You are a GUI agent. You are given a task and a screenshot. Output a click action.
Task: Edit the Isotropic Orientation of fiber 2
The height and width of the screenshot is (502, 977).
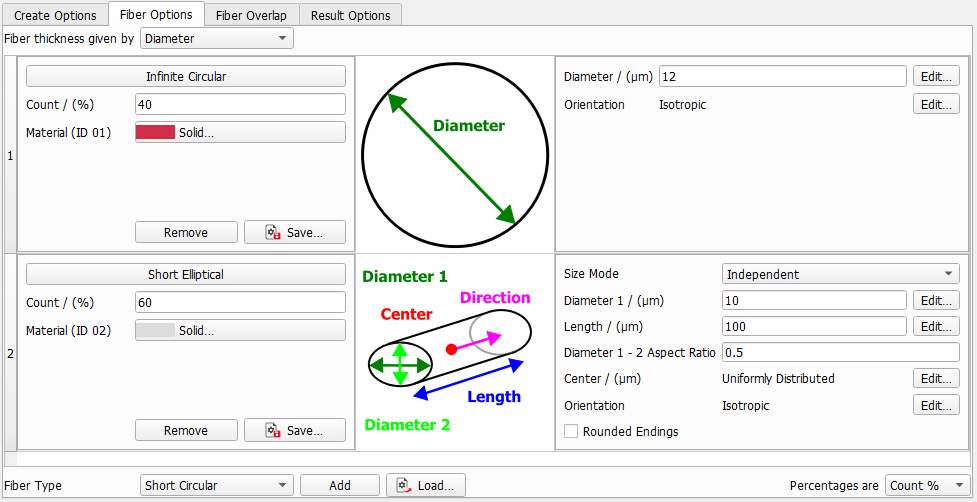(936, 405)
